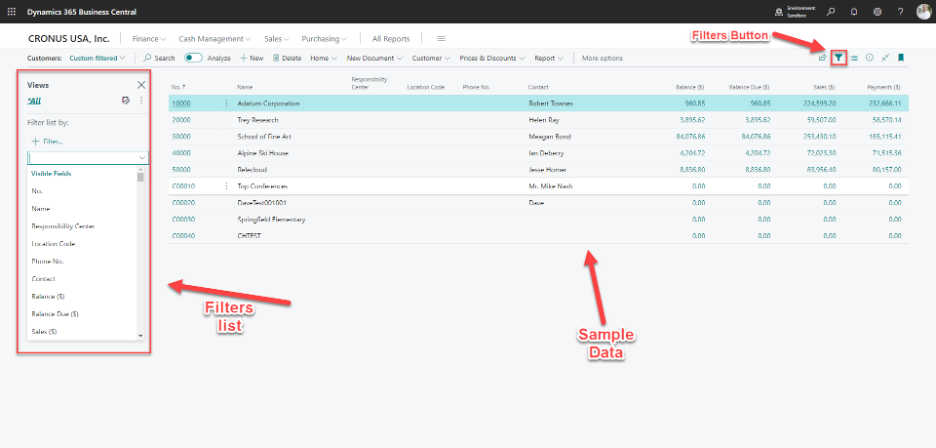
Task: Open row menu for Adatum Corporation
Action: (x=226, y=103)
